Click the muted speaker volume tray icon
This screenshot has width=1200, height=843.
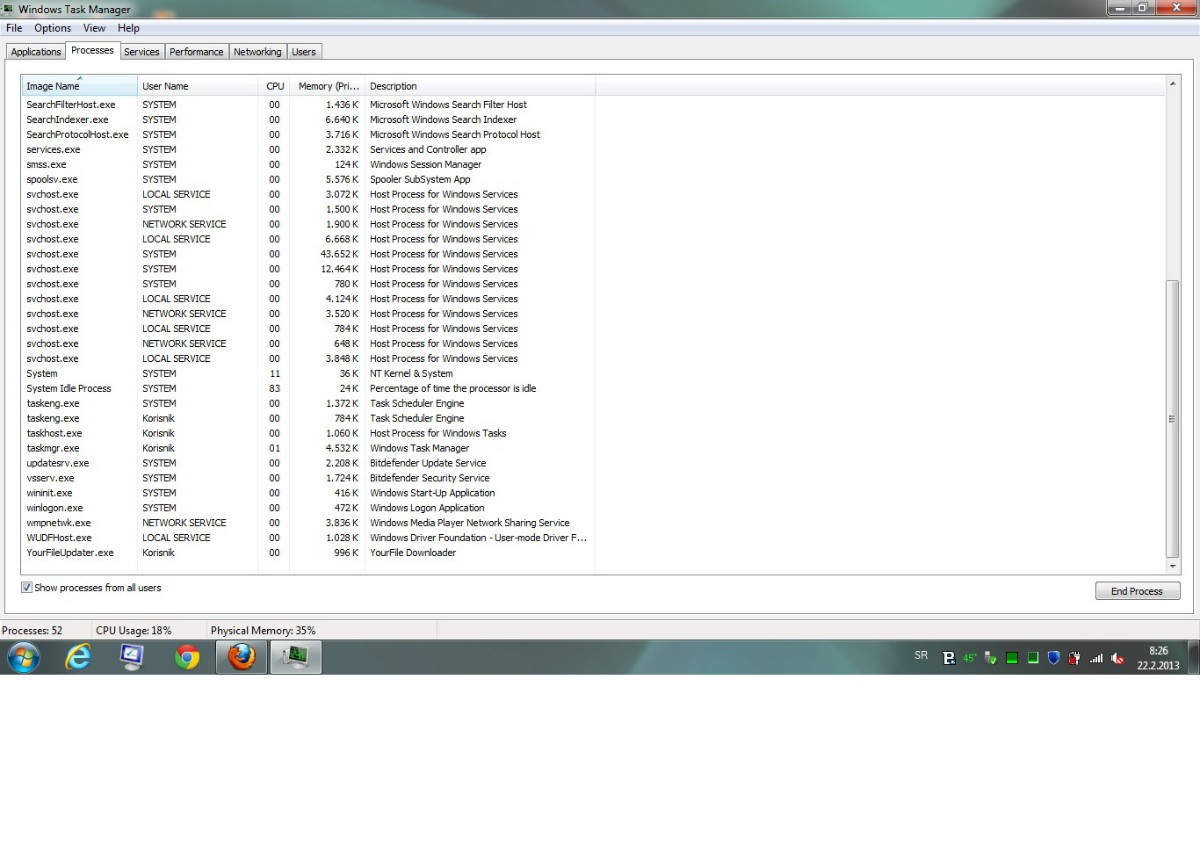coord(1118,658)
